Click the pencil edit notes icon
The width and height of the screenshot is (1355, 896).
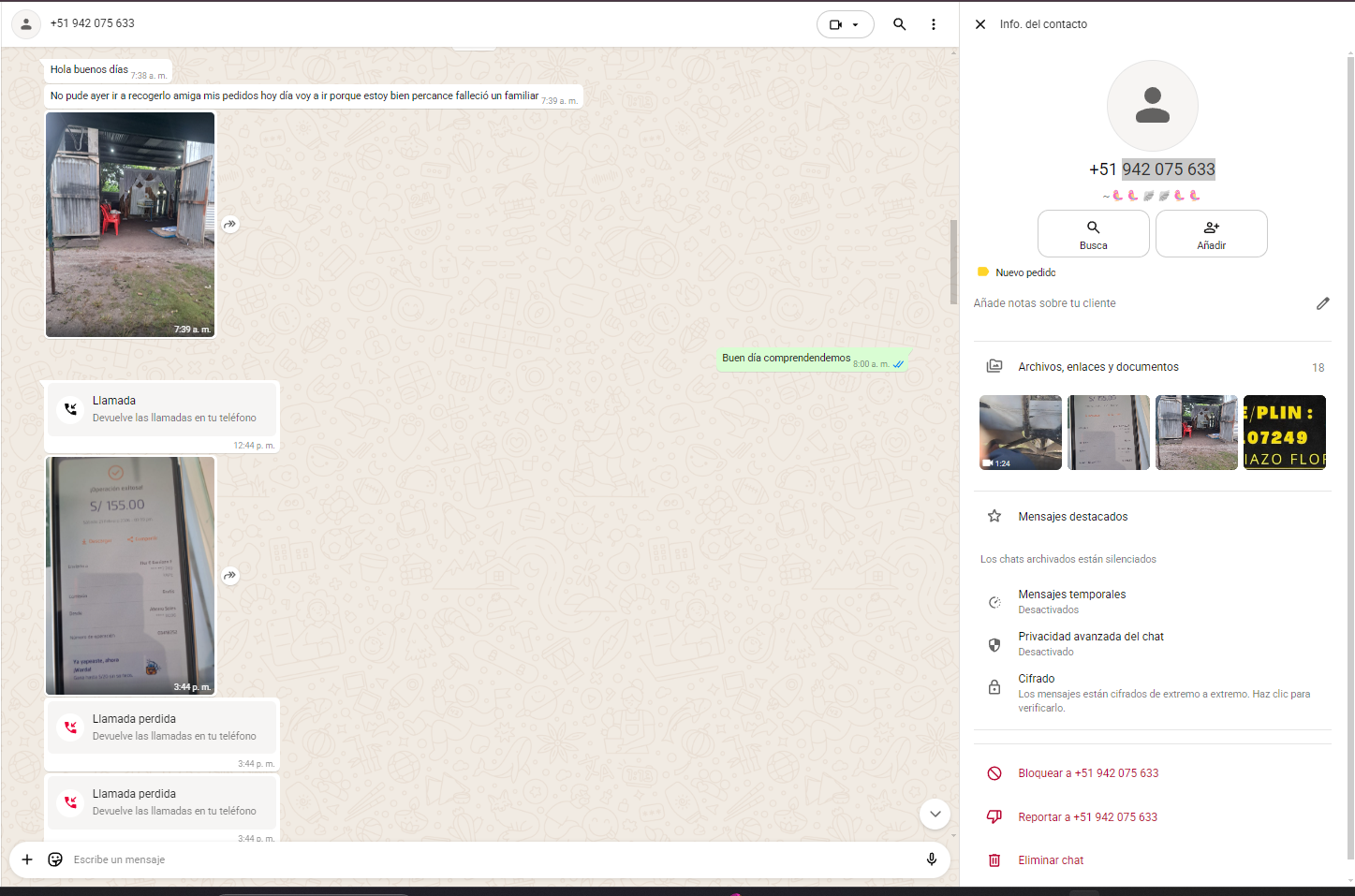click(1322, 303)
